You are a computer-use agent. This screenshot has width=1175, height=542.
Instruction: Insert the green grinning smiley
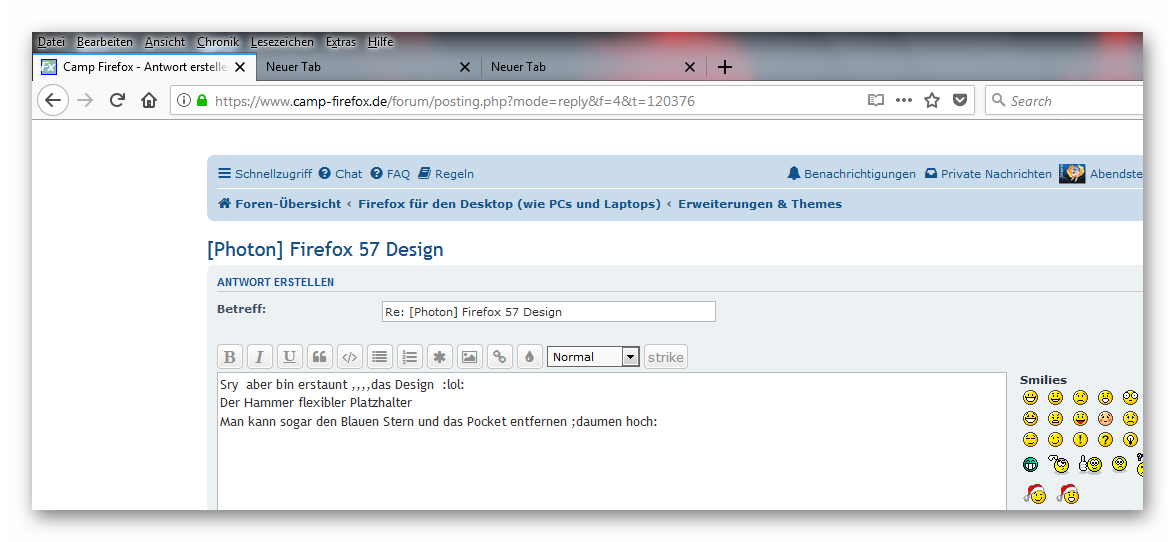[x=1030, y=465]
